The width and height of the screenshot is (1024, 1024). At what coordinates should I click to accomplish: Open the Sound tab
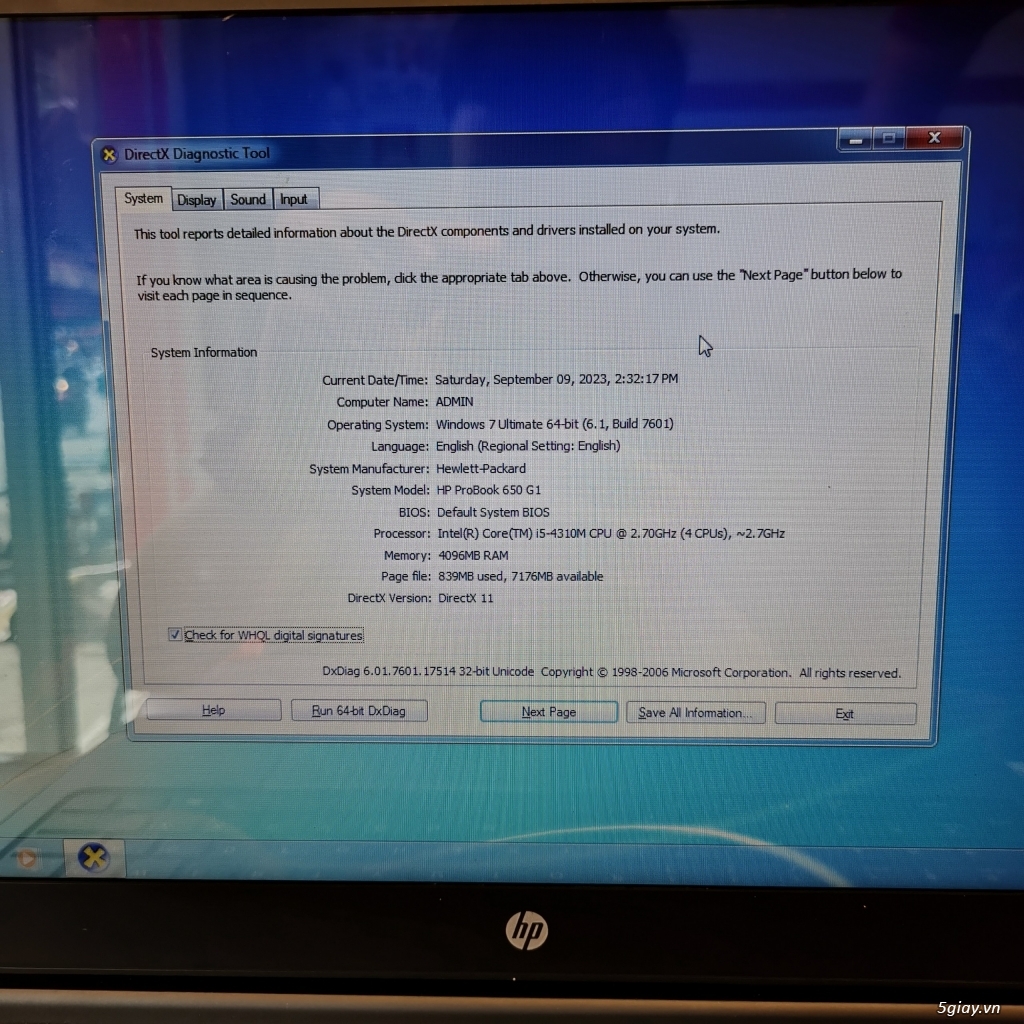point(248,199)
